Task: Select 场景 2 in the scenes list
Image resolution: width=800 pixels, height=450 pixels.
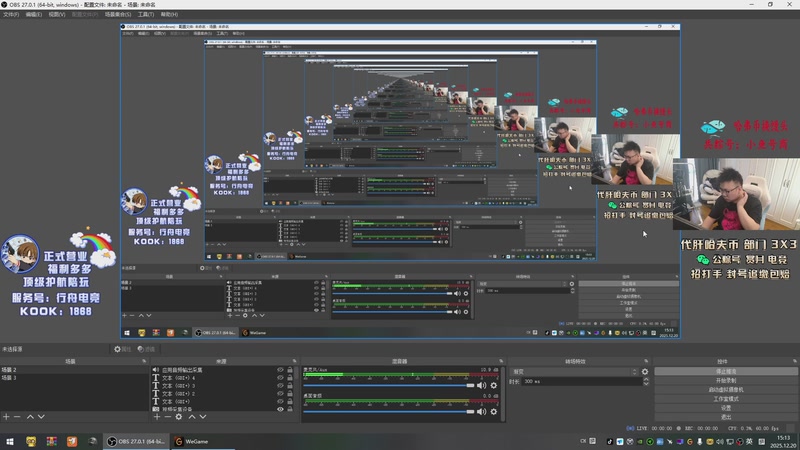Action: (74, 370)
